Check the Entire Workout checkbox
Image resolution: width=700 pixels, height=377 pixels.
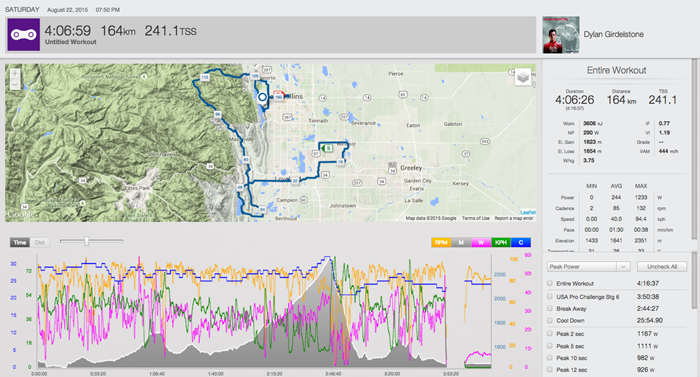pyautogui.click(x=550, y=283)
